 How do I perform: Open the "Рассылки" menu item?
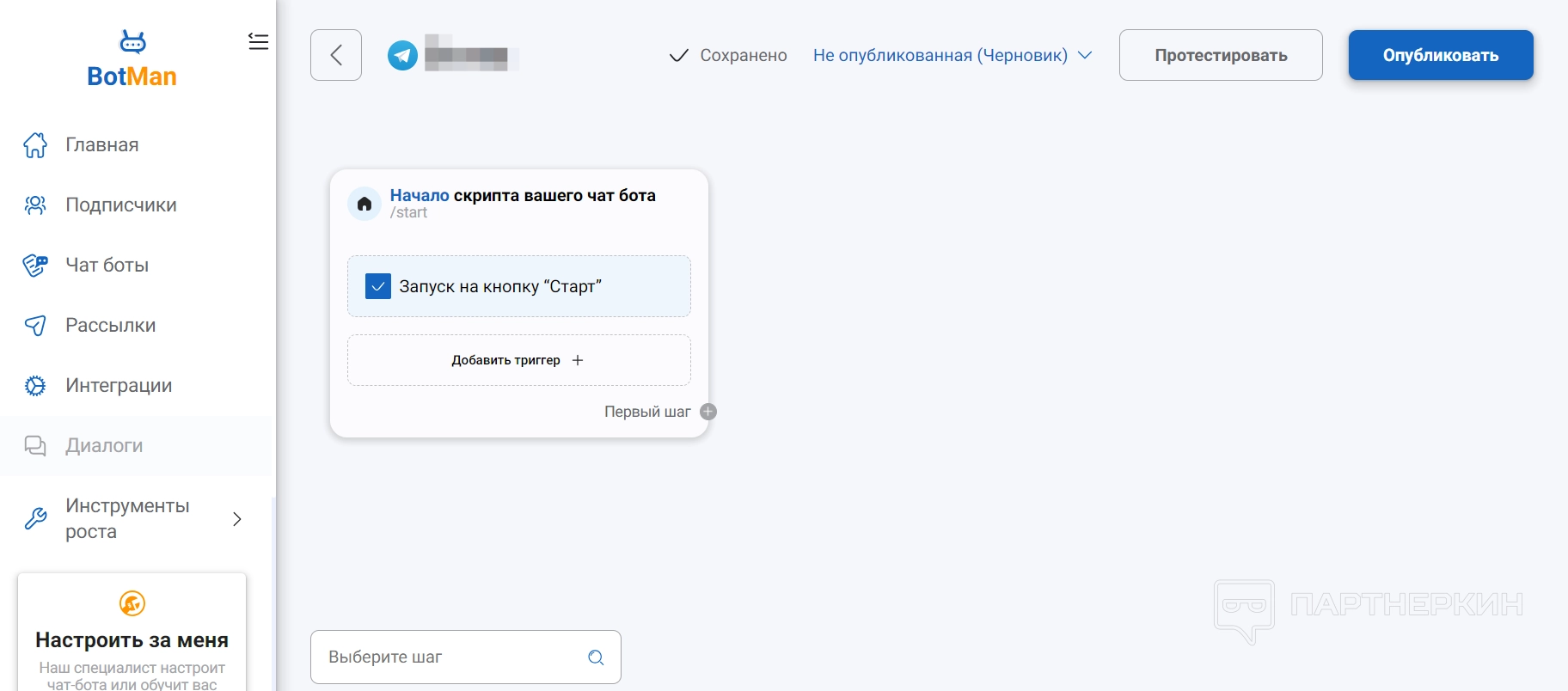click(111, 326)
